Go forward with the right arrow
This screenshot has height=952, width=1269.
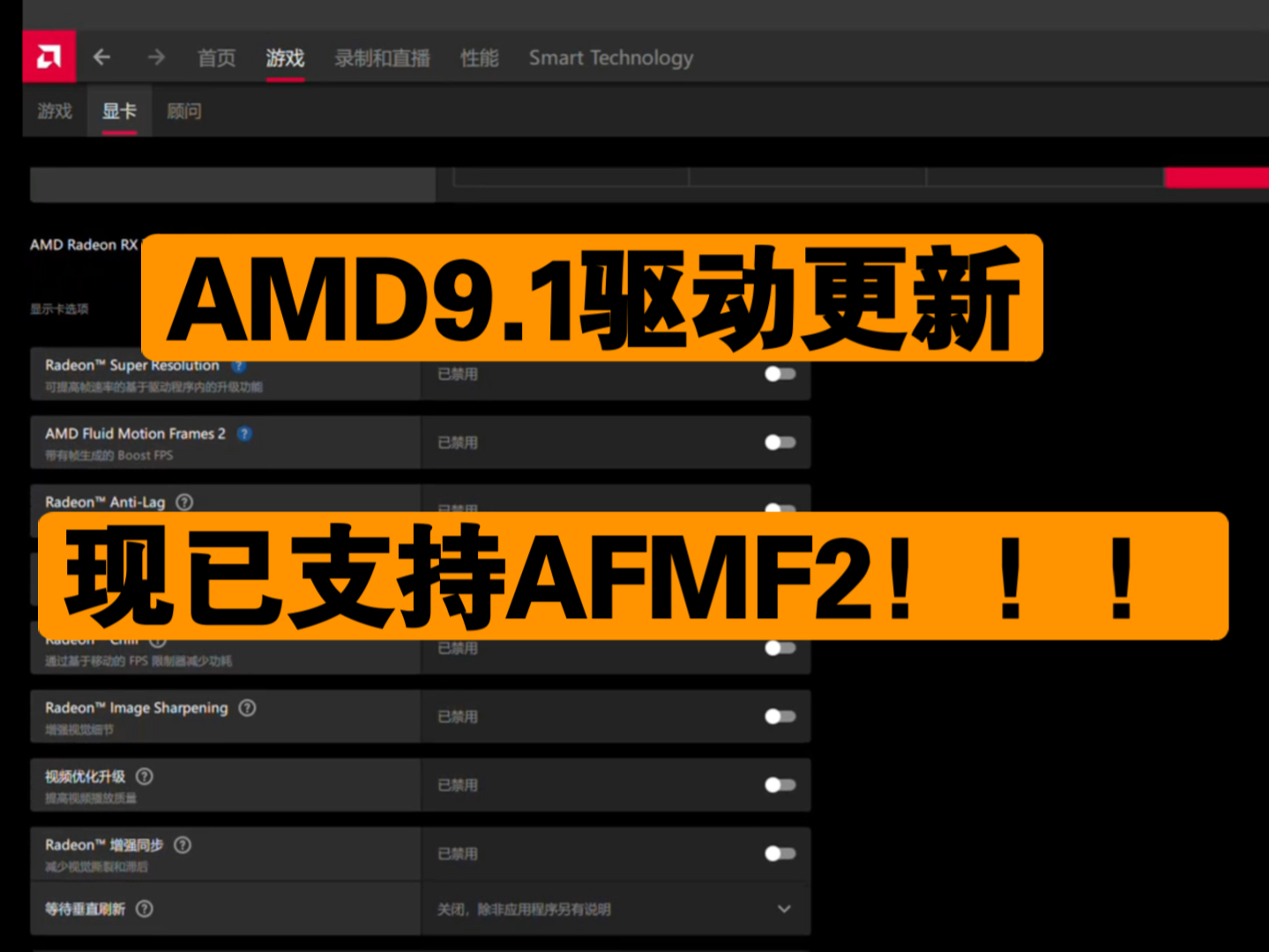coord(156,57)
